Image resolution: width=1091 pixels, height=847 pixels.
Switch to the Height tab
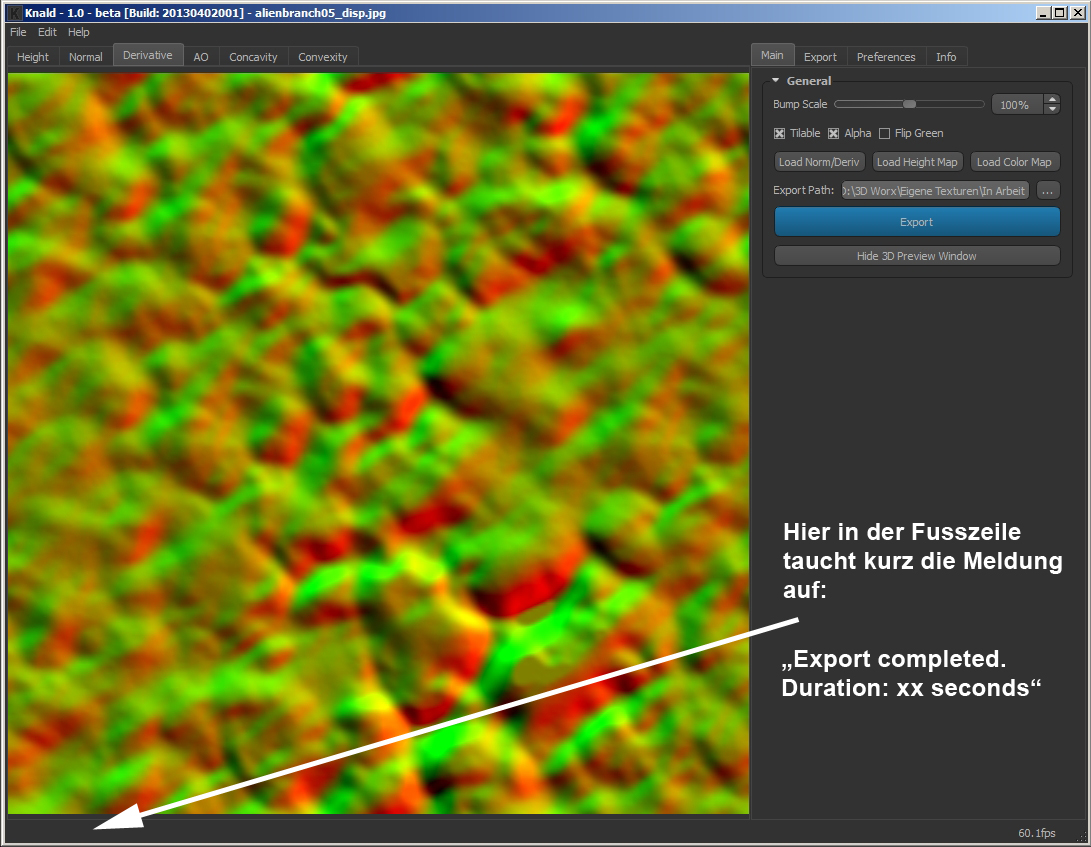33,57
